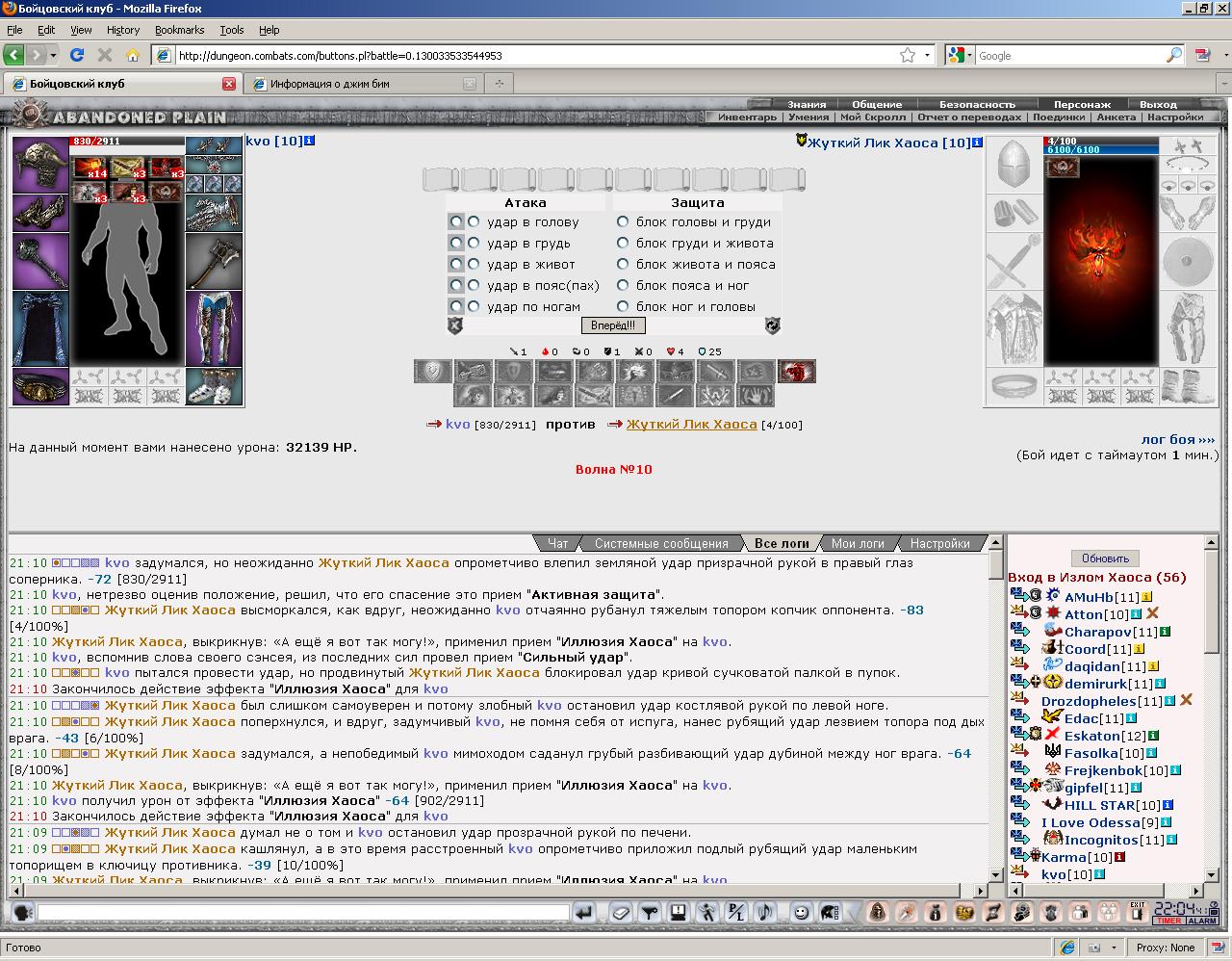1232x961 pixels.
Task: Select 'блок пояса и ног' defense option
Action: tap(623, 285)
